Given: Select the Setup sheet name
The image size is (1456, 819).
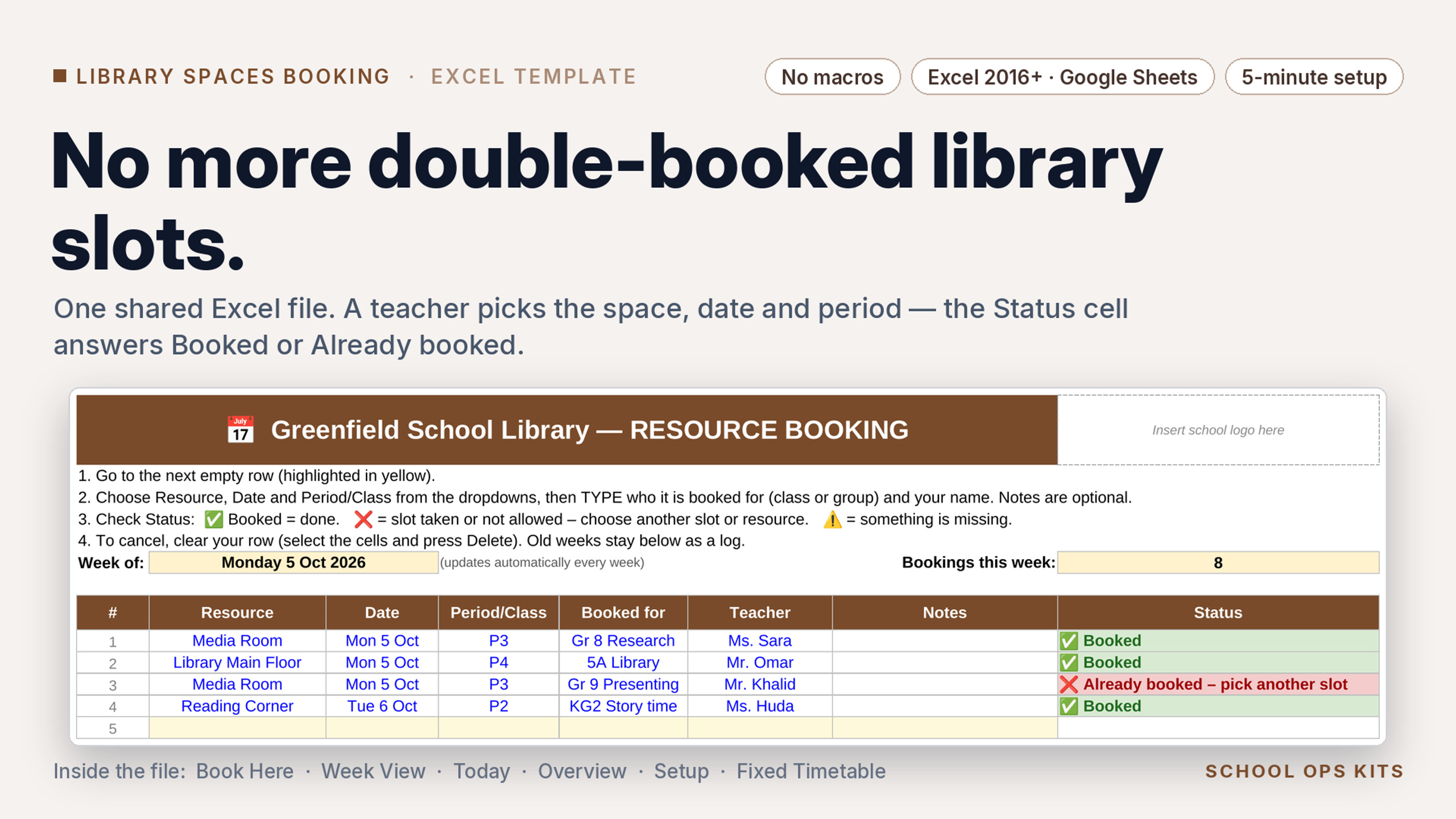Looking at the screenshot, I should pyautogui.click(x=681, y=772).
